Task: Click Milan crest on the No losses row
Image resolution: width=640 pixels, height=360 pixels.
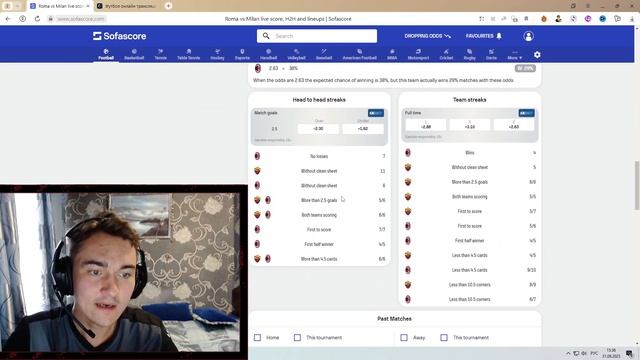Action: (x=257, y=156)
